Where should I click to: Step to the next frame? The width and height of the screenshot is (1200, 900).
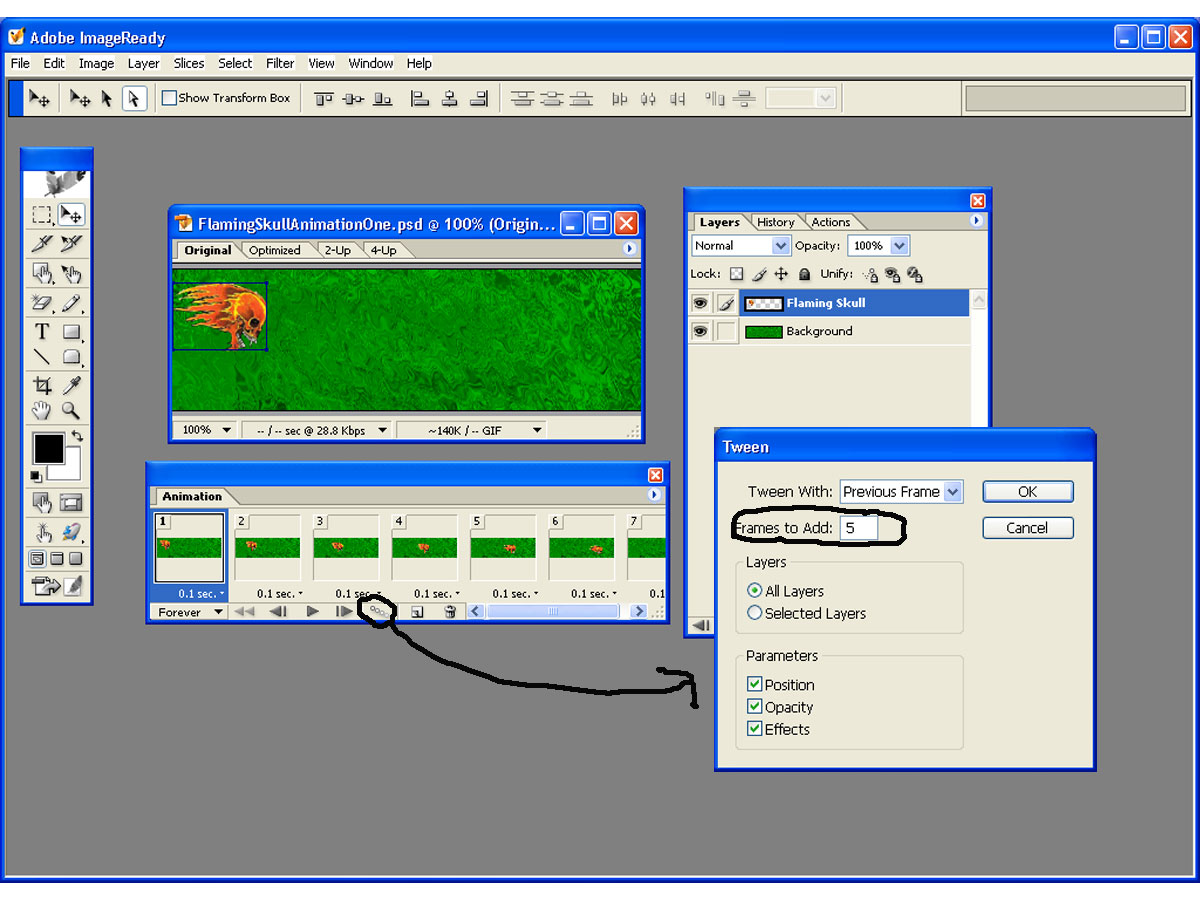point(344,611)
